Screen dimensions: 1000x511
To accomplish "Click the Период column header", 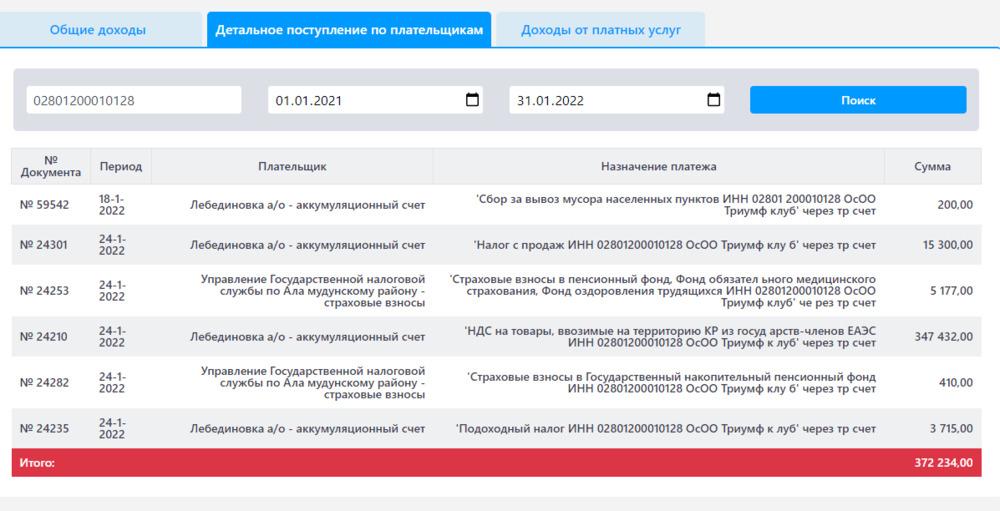I will pyautogui.click(x=121, y=166).
